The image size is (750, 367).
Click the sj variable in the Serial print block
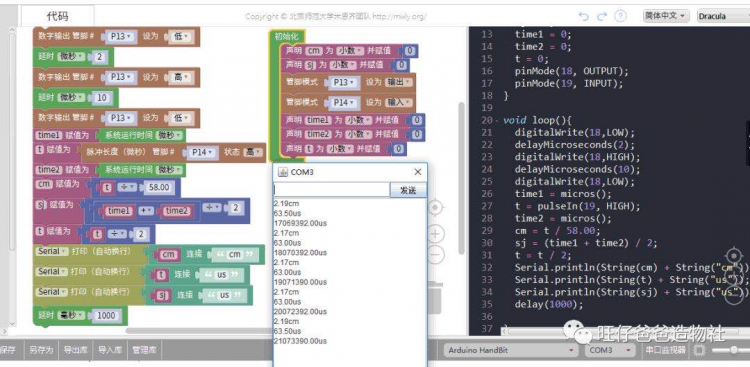162,296
